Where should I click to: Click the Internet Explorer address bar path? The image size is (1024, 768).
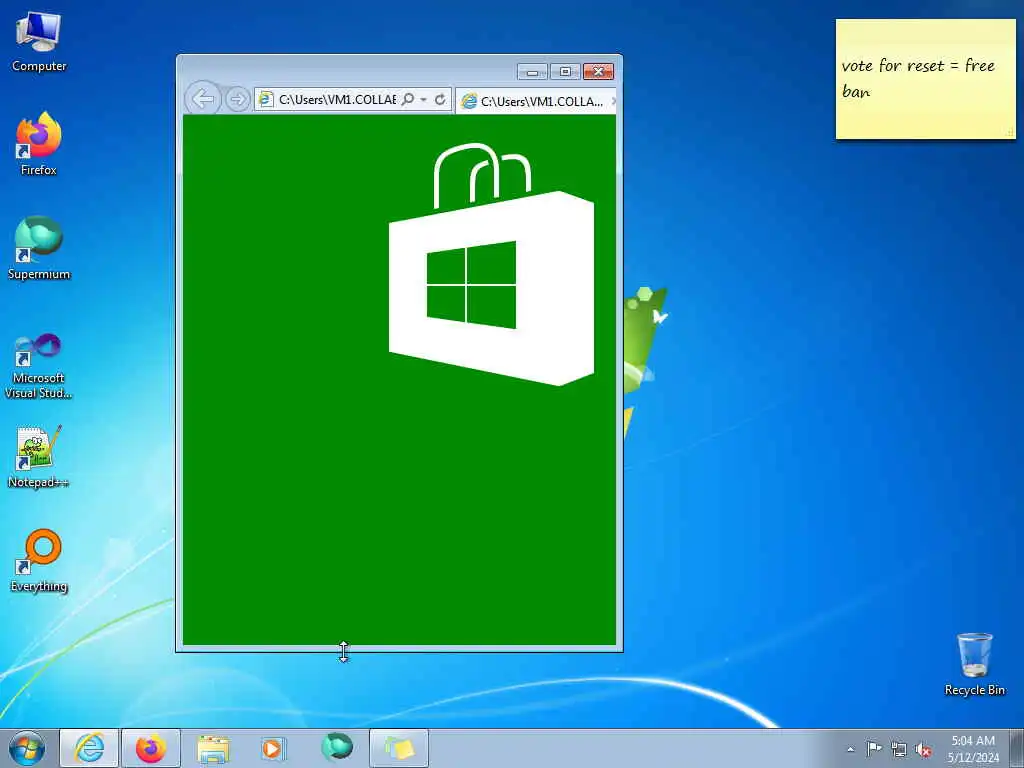337,99
